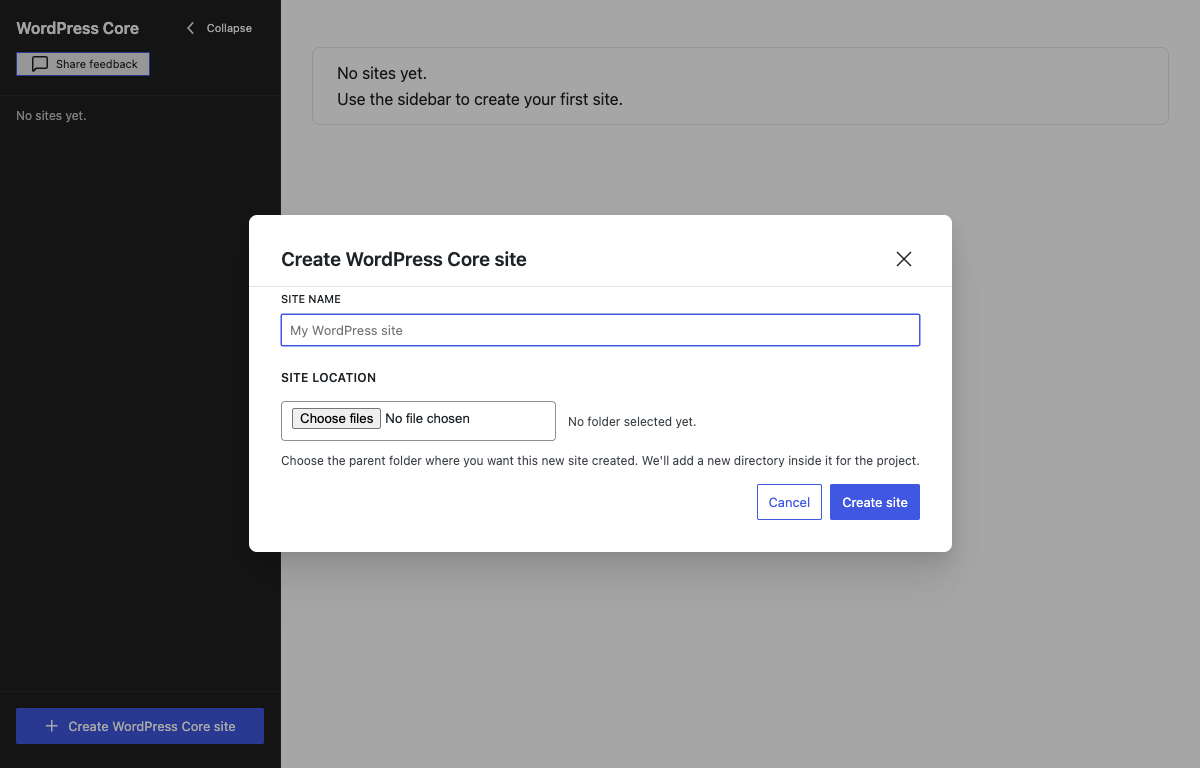
Task: Click the WordPress Core sidebar title
Action: click(x=78, y=28)
